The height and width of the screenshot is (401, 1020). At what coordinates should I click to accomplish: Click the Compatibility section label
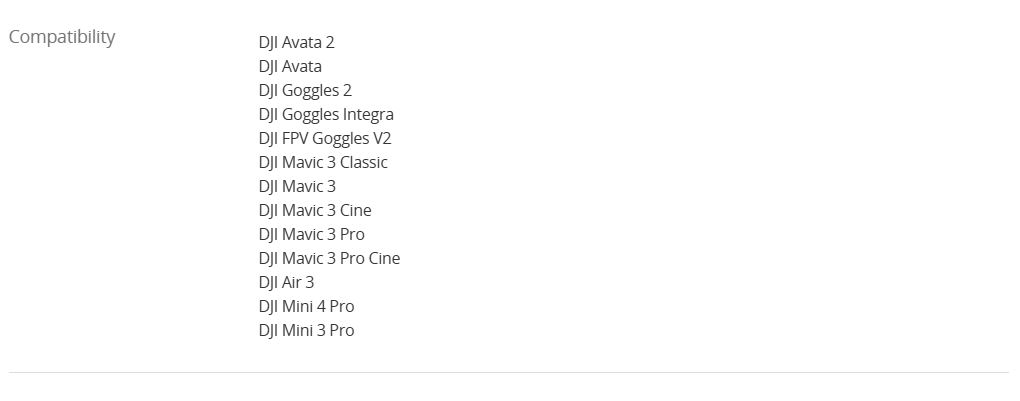pos(62,37)
